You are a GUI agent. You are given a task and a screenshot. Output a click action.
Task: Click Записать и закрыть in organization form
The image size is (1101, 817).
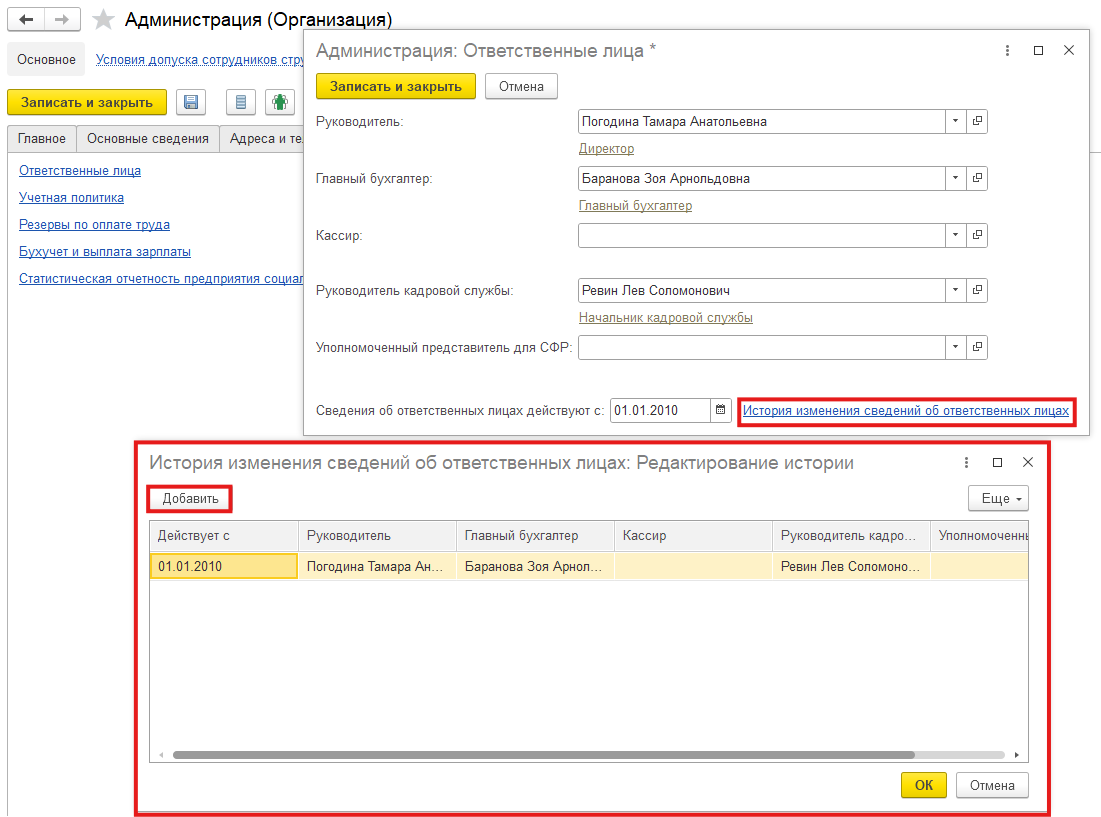(87, 102)
